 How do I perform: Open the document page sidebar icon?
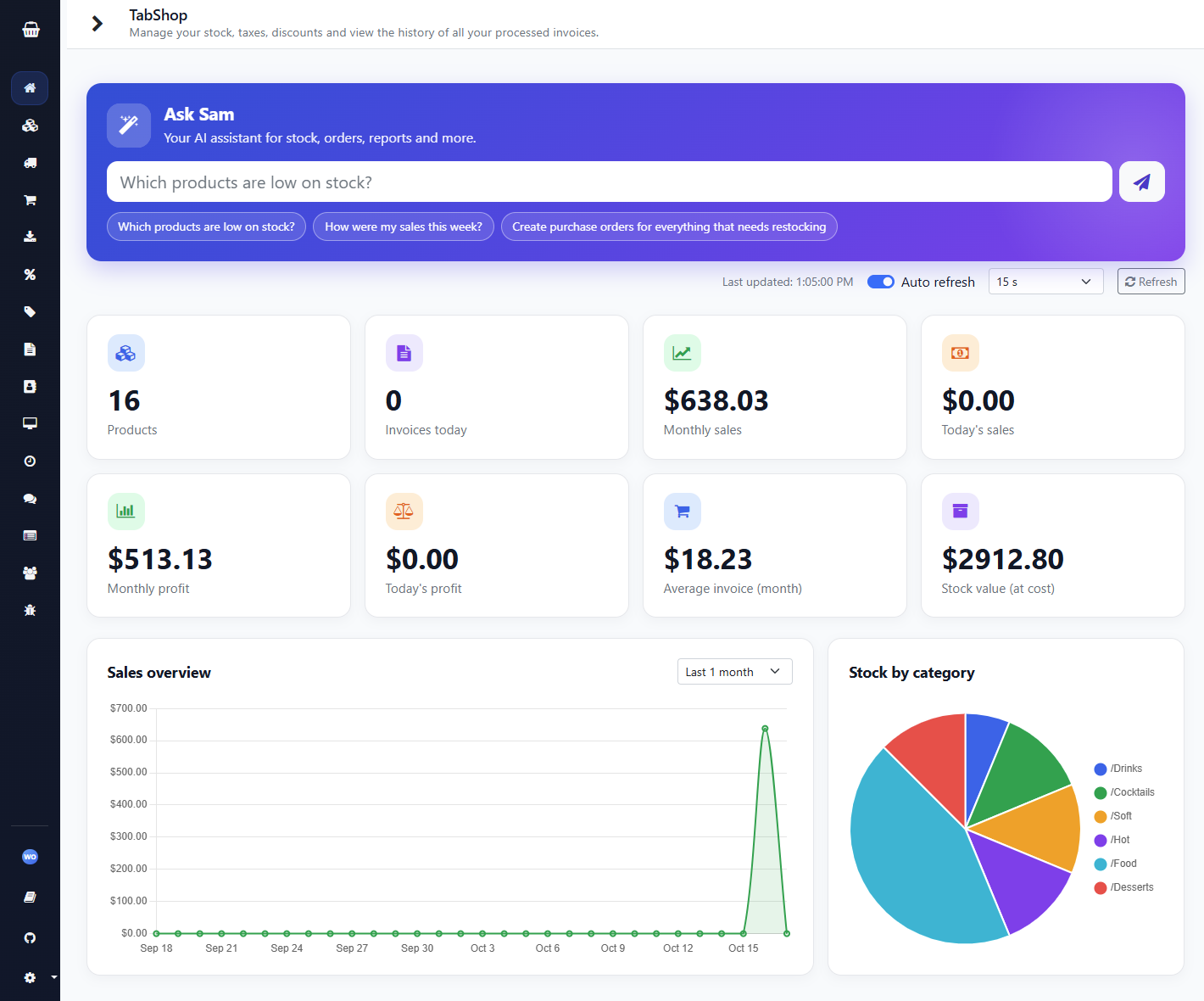tap(30, 350)
